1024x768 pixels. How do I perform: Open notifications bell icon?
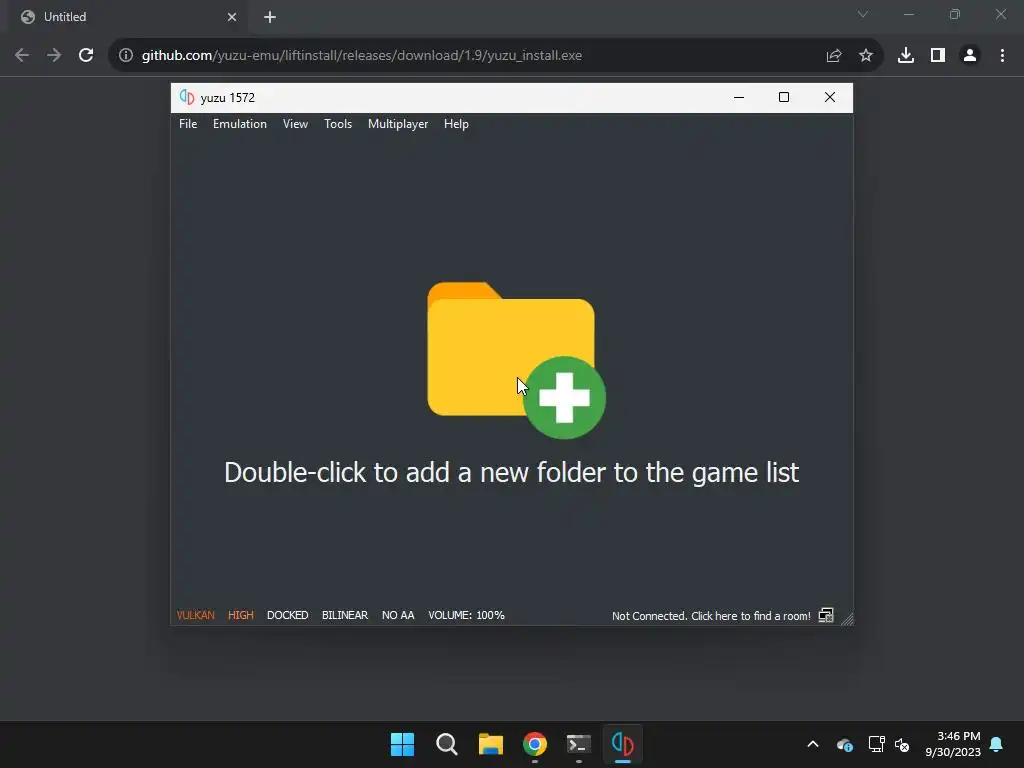(x=997, y=744)
